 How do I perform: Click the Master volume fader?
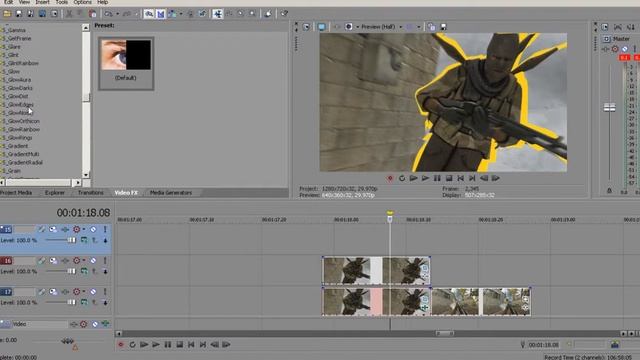(x=609, y=108)
